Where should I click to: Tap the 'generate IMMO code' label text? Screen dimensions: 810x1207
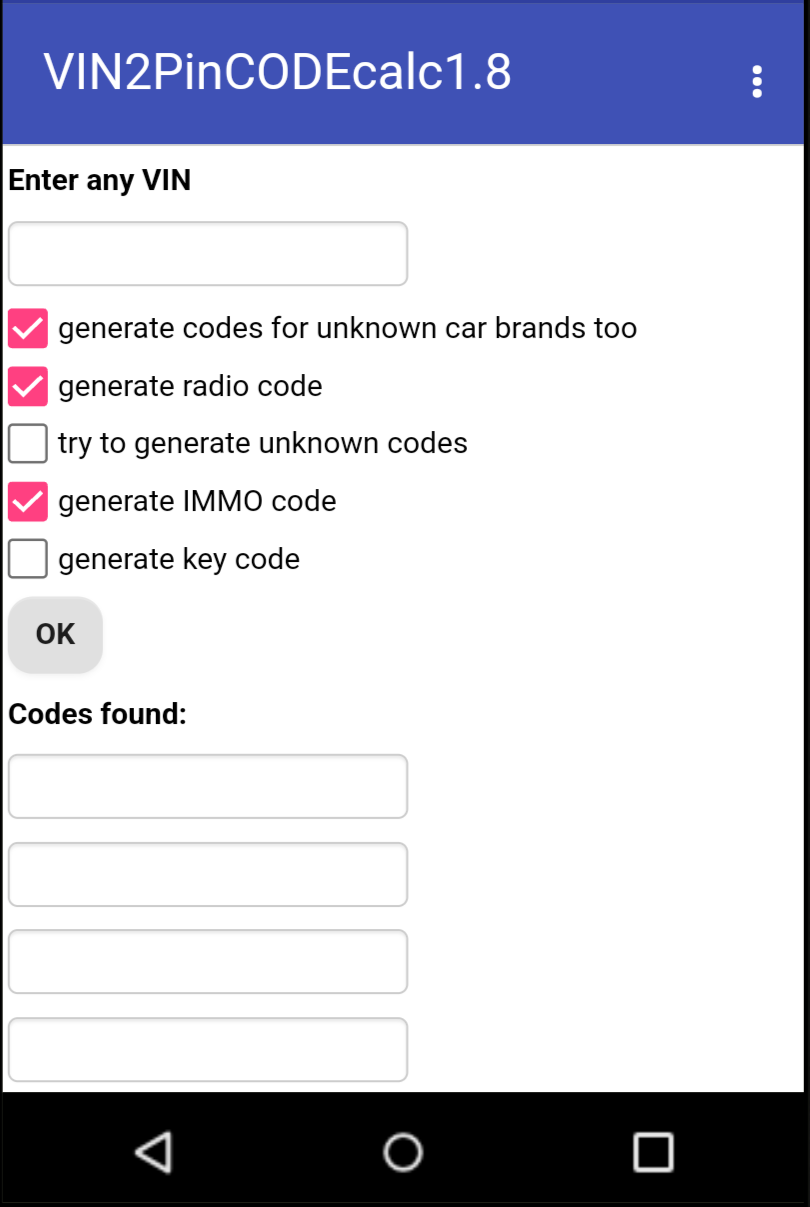pos(197,501)
